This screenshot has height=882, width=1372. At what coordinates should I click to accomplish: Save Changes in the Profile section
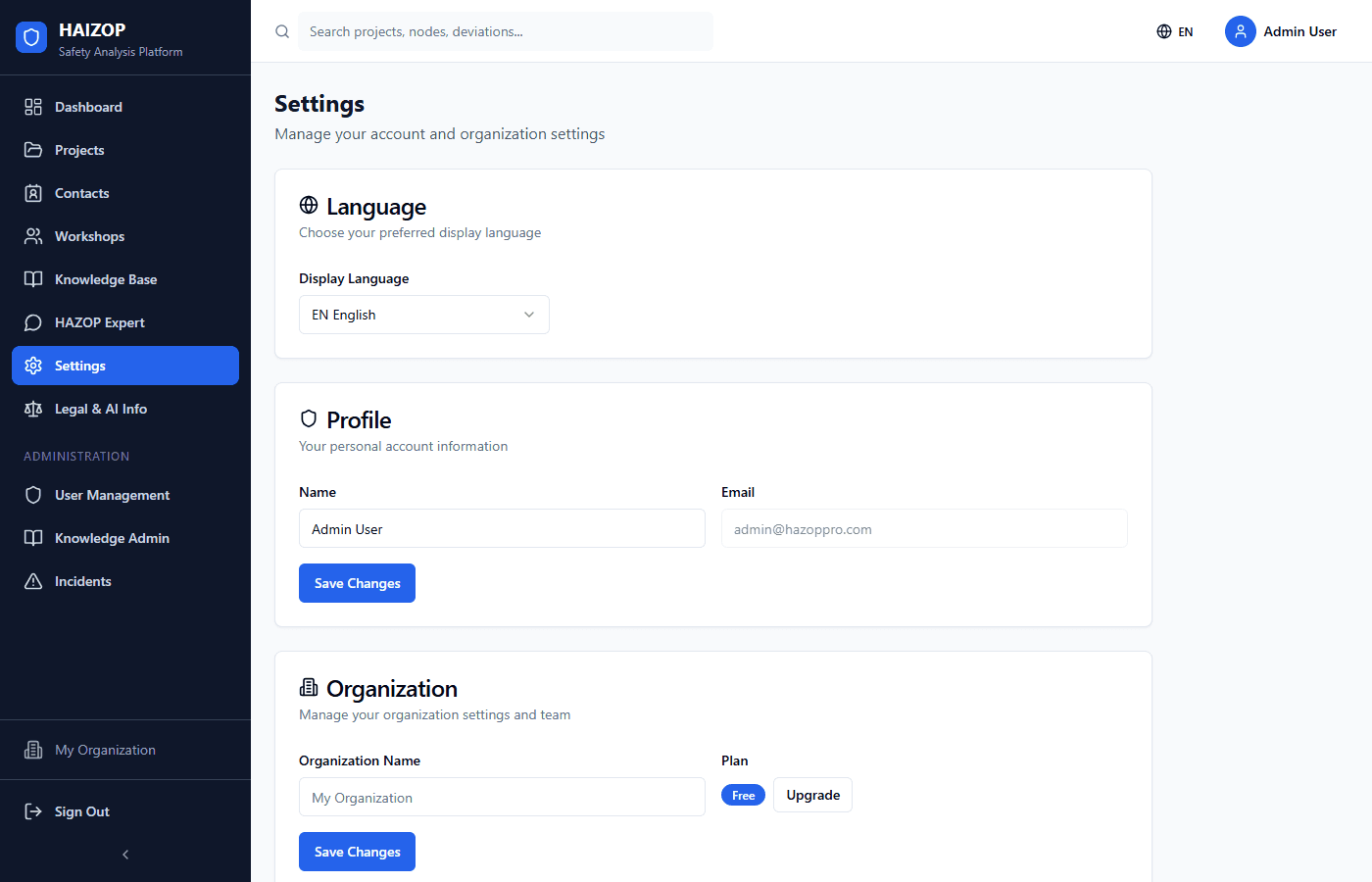[357, 583]
